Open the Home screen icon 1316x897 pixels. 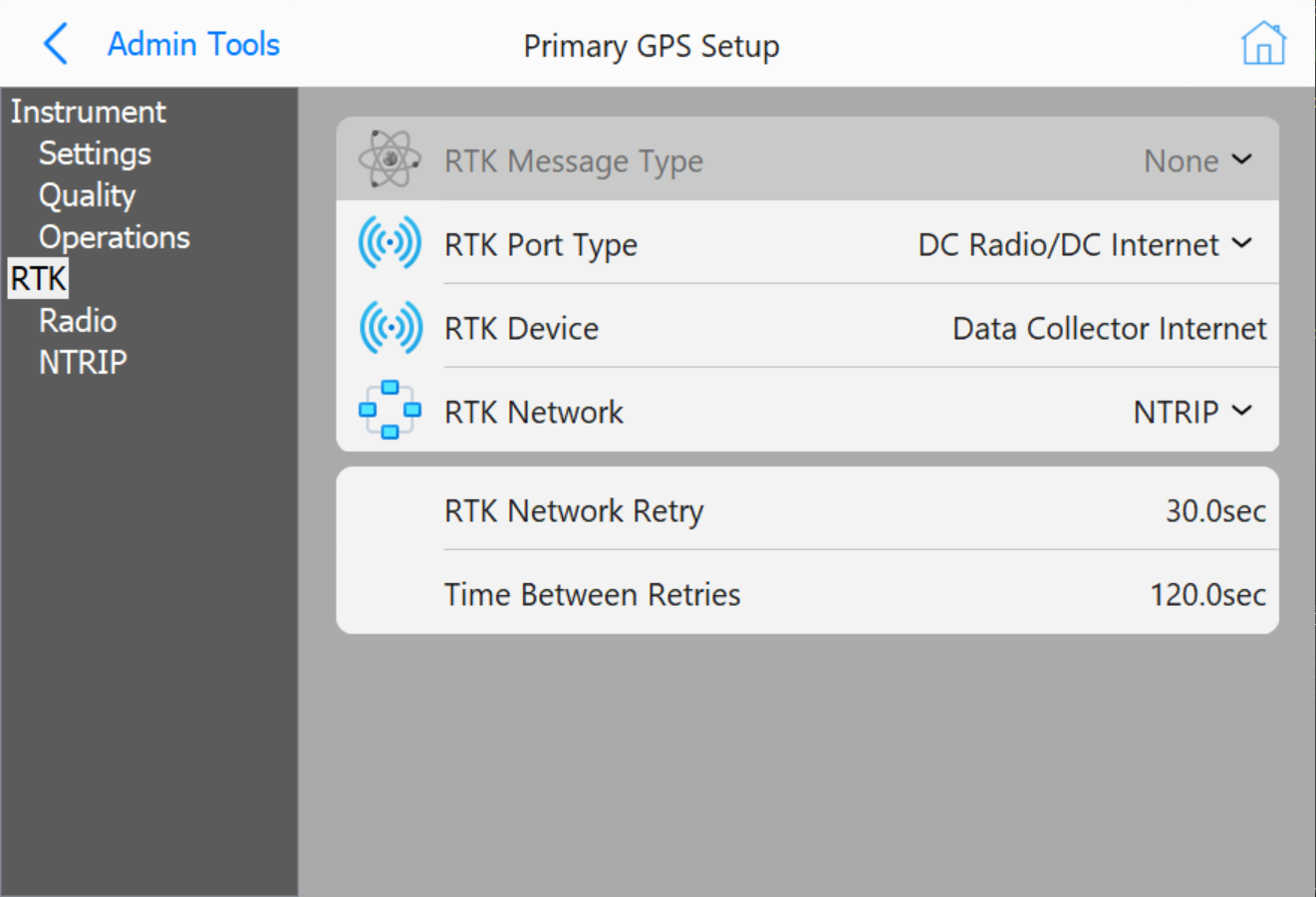pyautogui.click(x=1263, y=44)
